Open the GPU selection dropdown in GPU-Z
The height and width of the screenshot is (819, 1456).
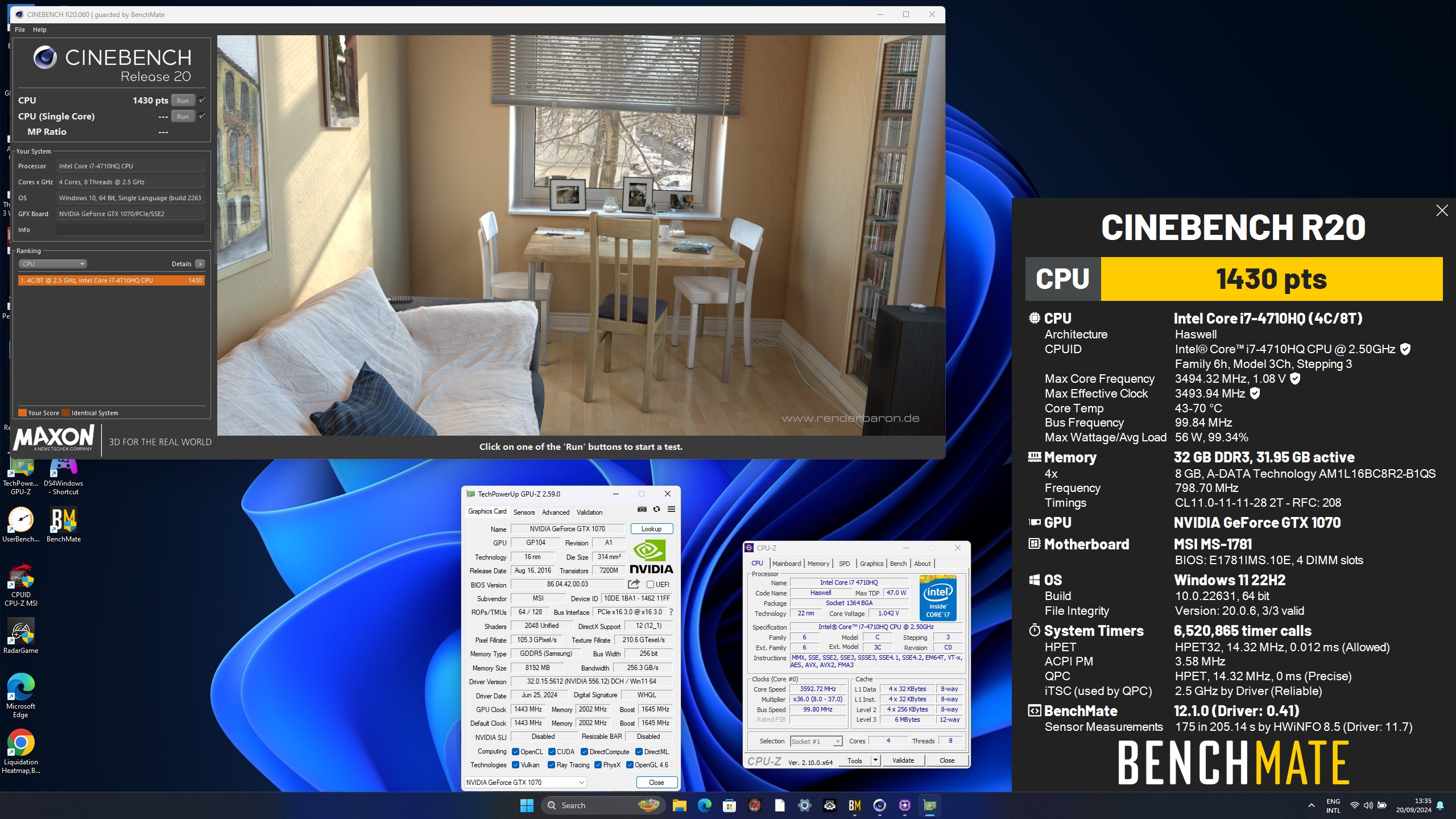tap(526, 783)
